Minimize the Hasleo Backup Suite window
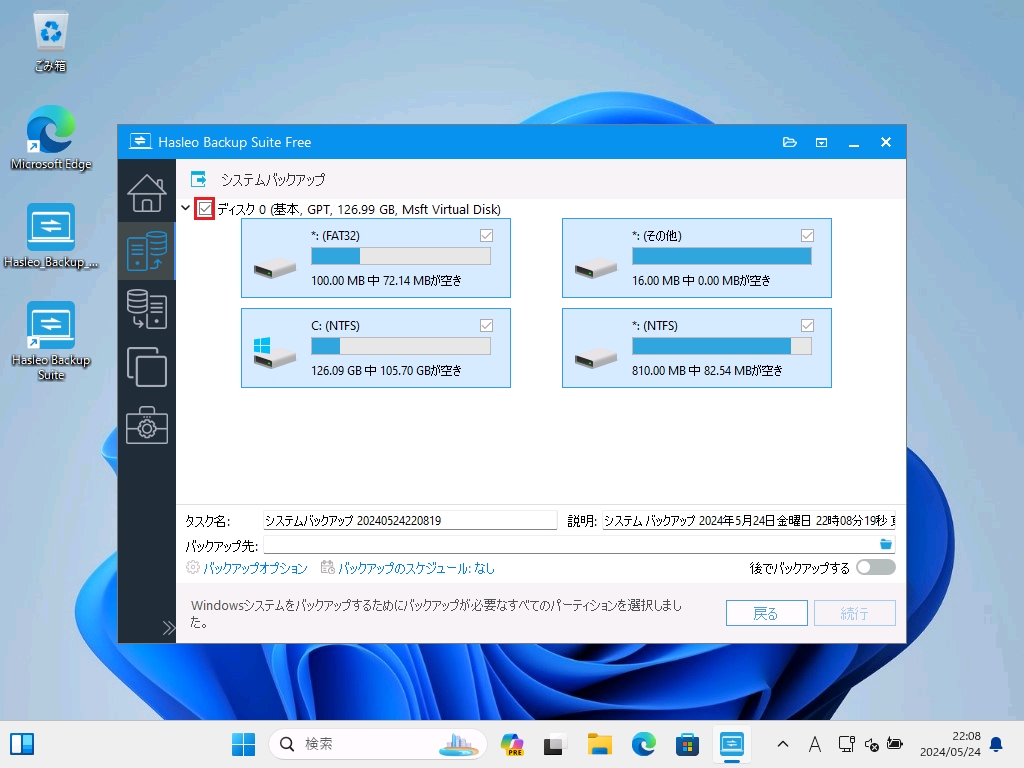The width and height of the screenshot is (1024, 768). point(854,142)
